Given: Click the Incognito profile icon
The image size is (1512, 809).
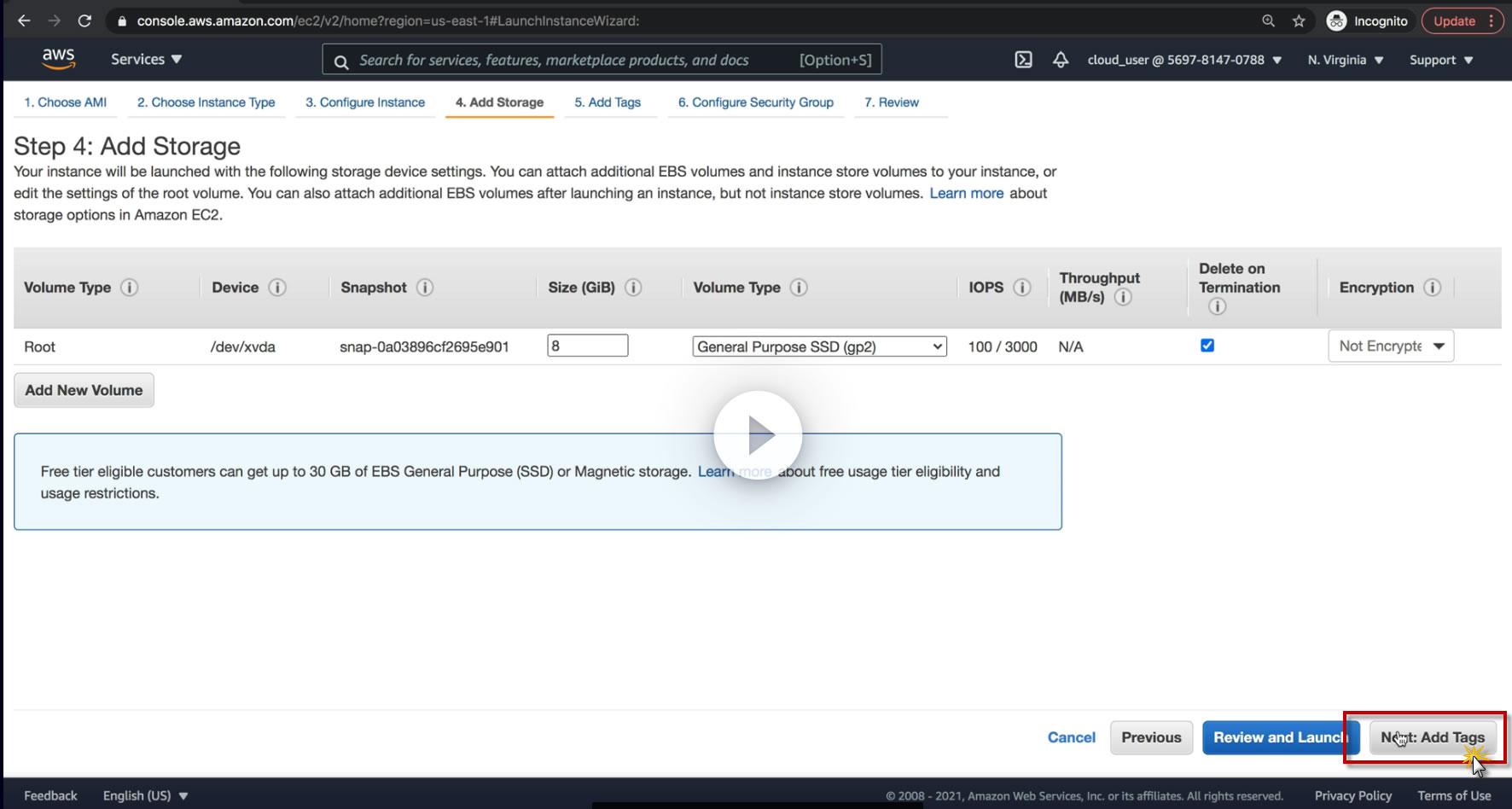Looking at the screenshot, I should click(1336, 21).
